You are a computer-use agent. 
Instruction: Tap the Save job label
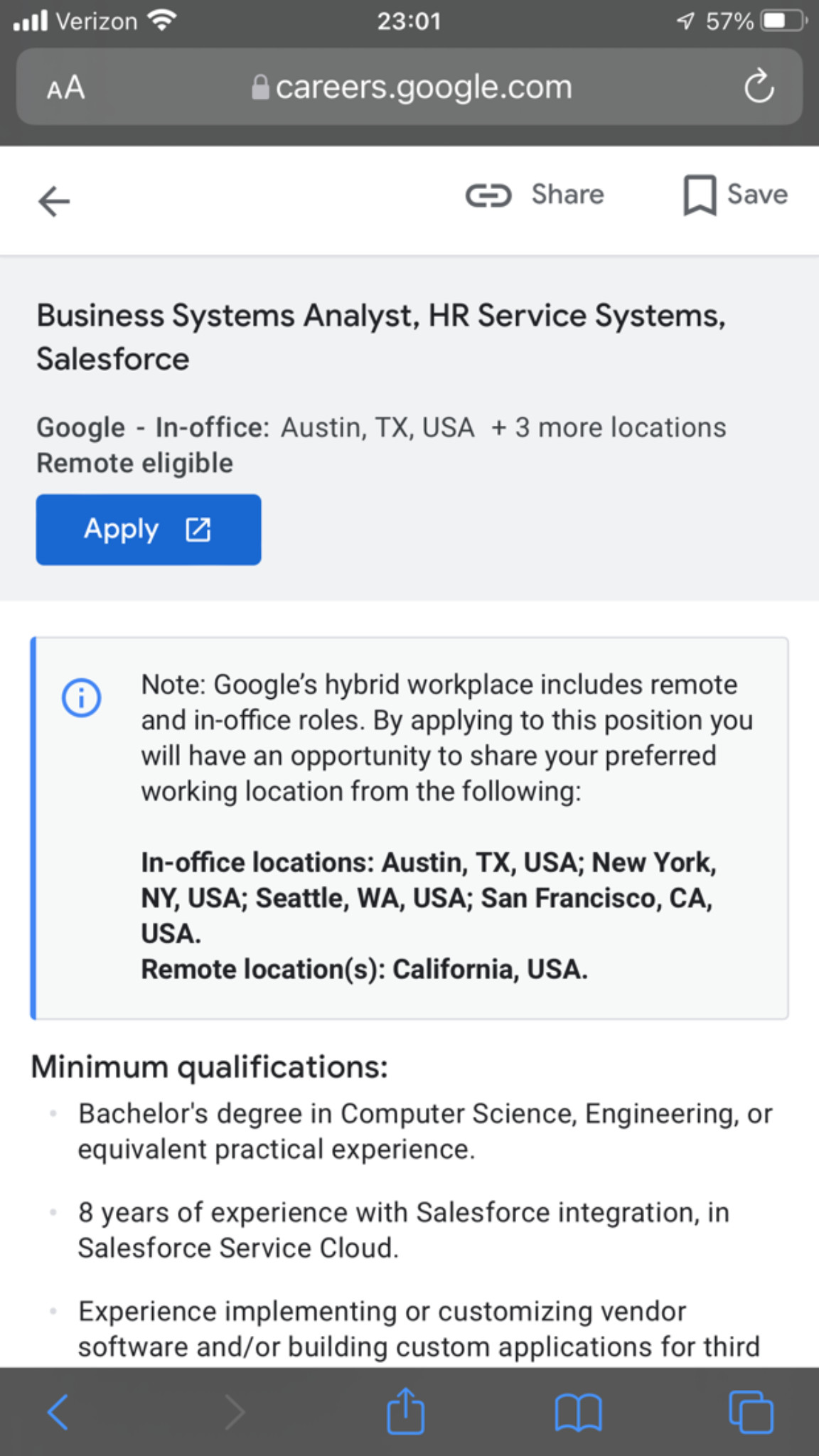tap(757, 195)
